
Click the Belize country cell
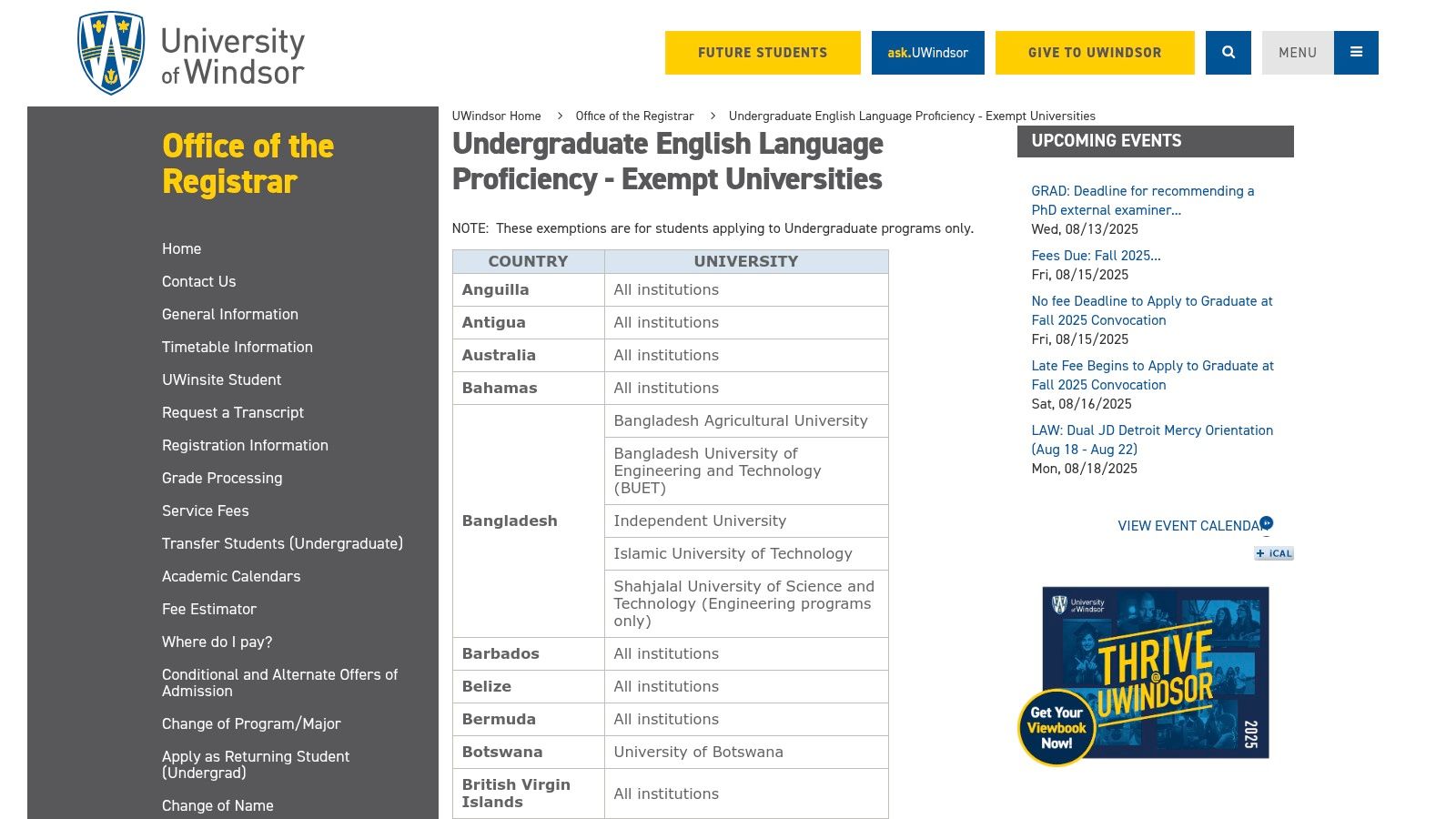pyautogui.click(x=528, y=686)
